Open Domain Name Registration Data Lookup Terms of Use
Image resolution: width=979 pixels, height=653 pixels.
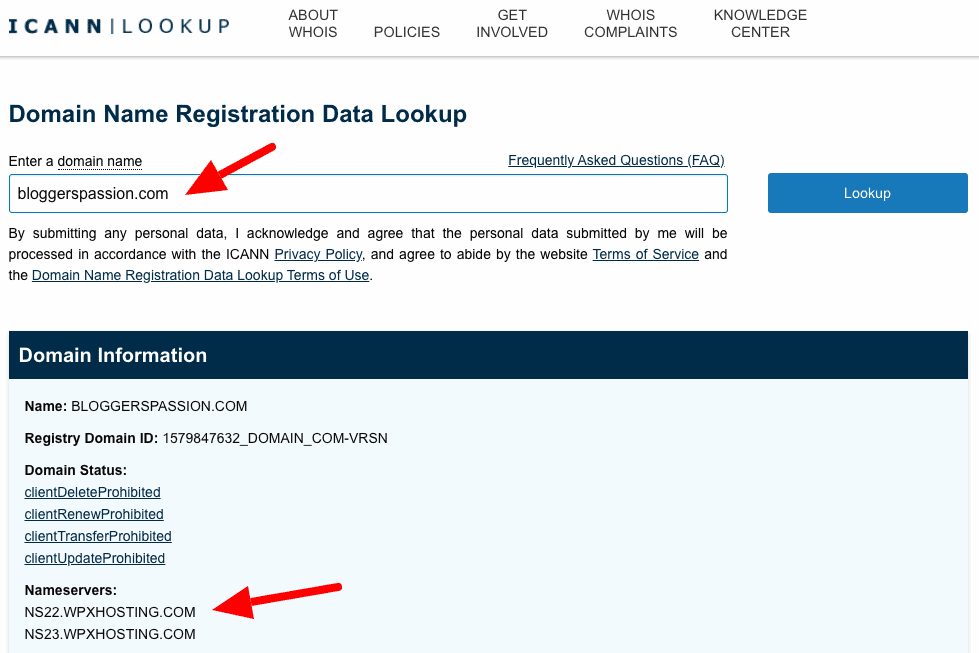[x=200, y=275]
